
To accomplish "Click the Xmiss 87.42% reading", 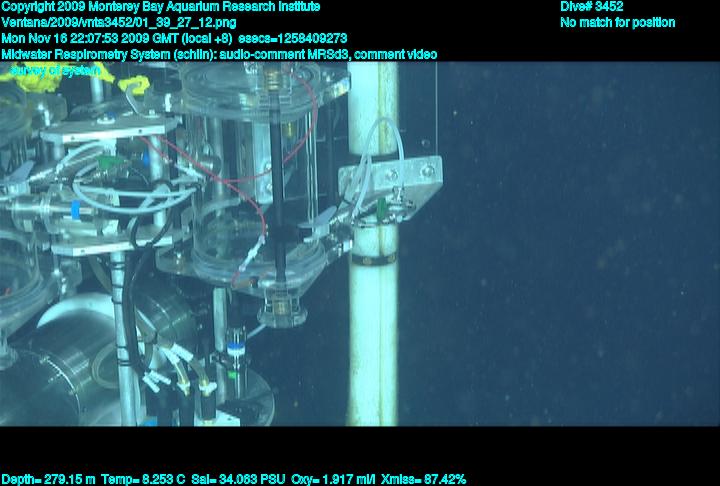I will pyautogui.click(x=424, y=479).
